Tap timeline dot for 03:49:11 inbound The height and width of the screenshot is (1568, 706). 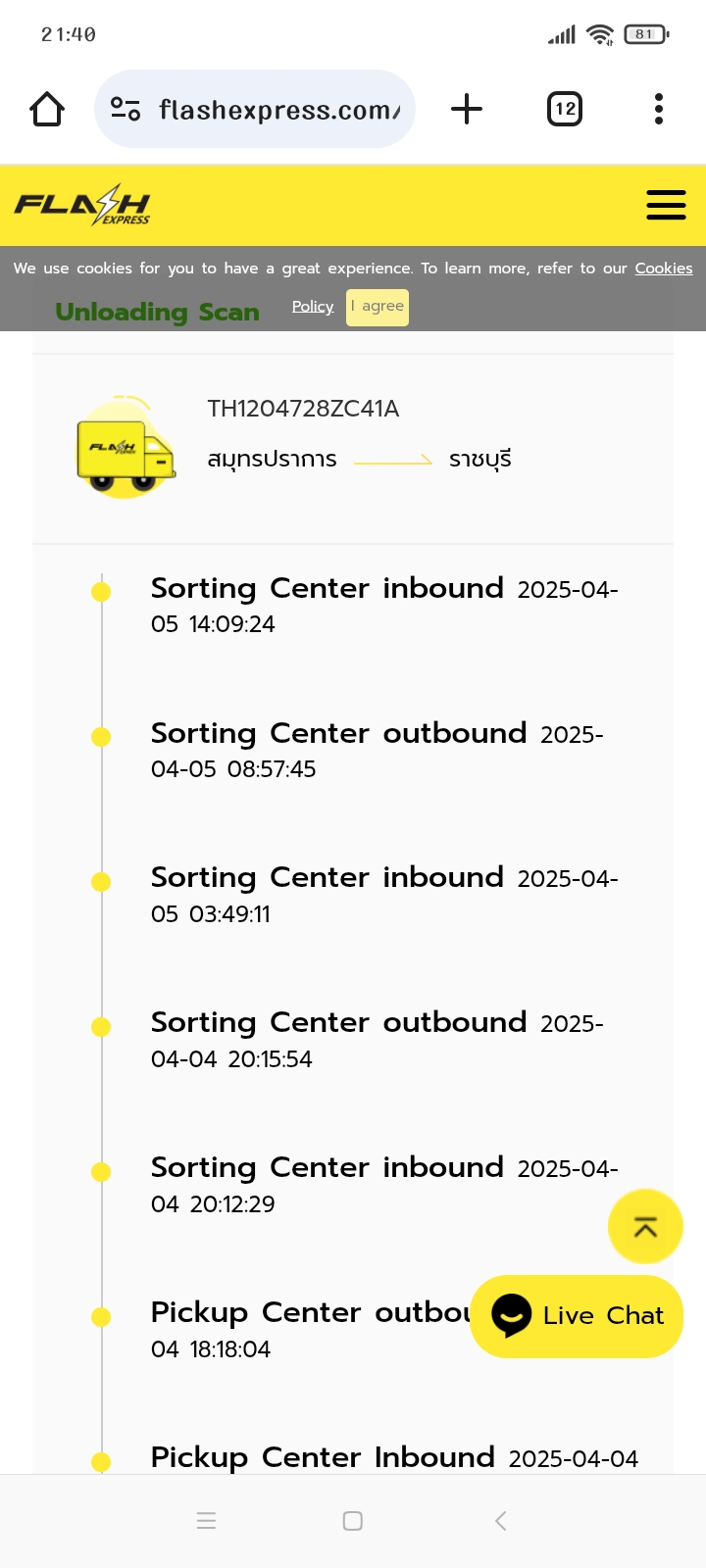(101, 882)
